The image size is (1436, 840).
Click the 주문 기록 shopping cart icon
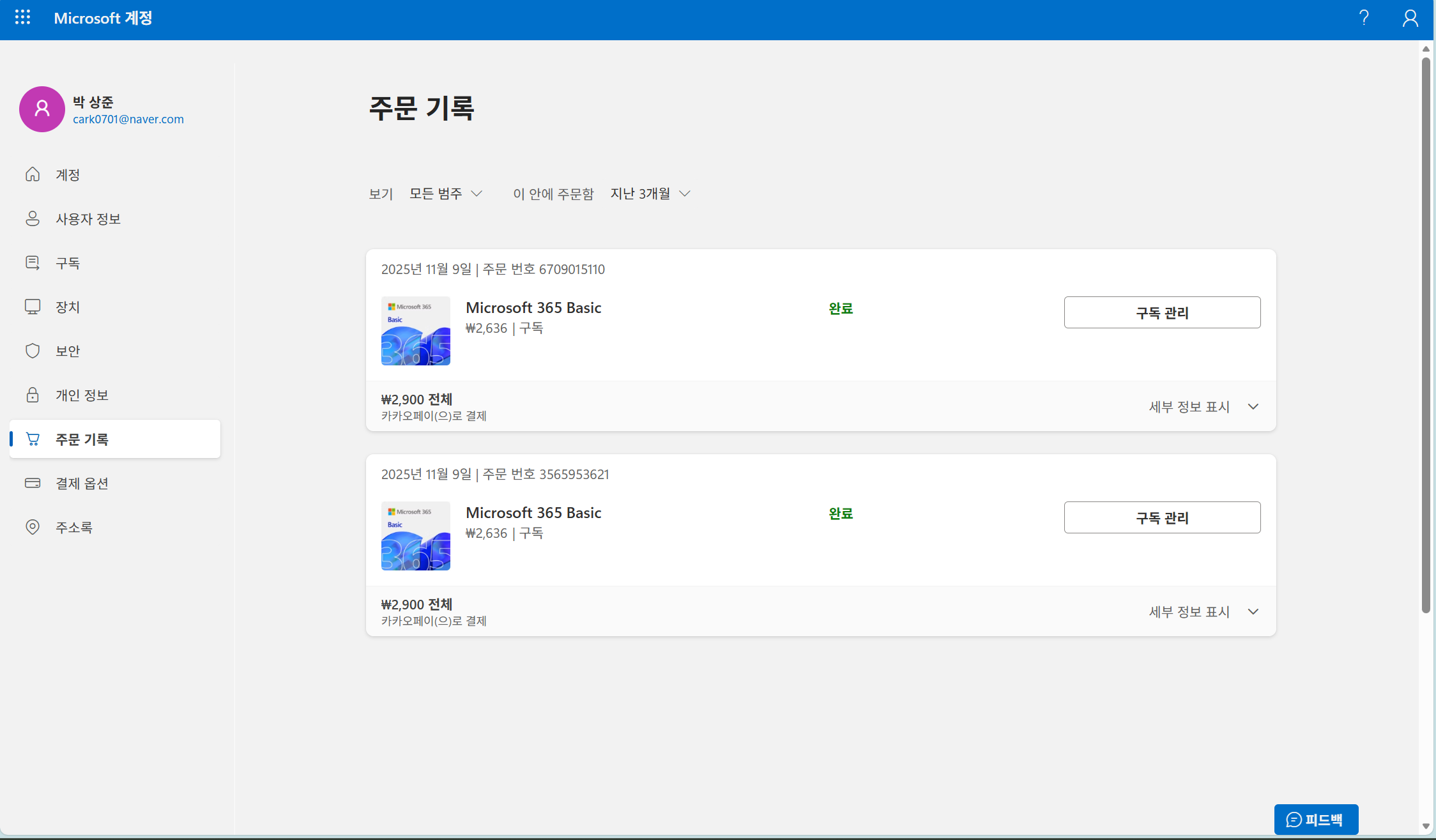(33, 439)
